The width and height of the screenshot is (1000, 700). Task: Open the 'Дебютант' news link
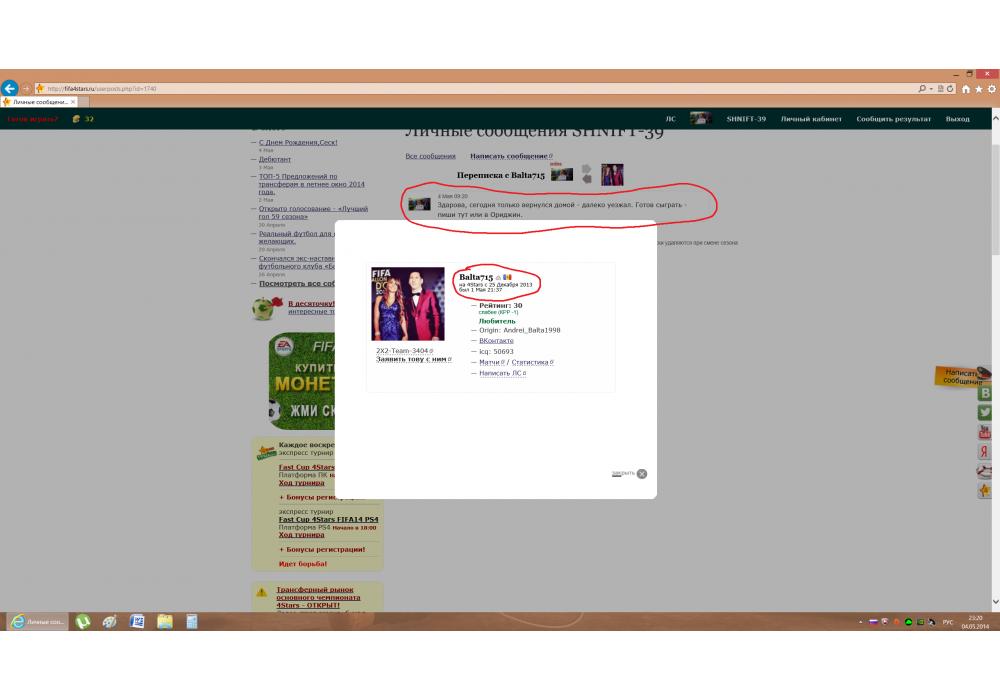tap(275, 159)
